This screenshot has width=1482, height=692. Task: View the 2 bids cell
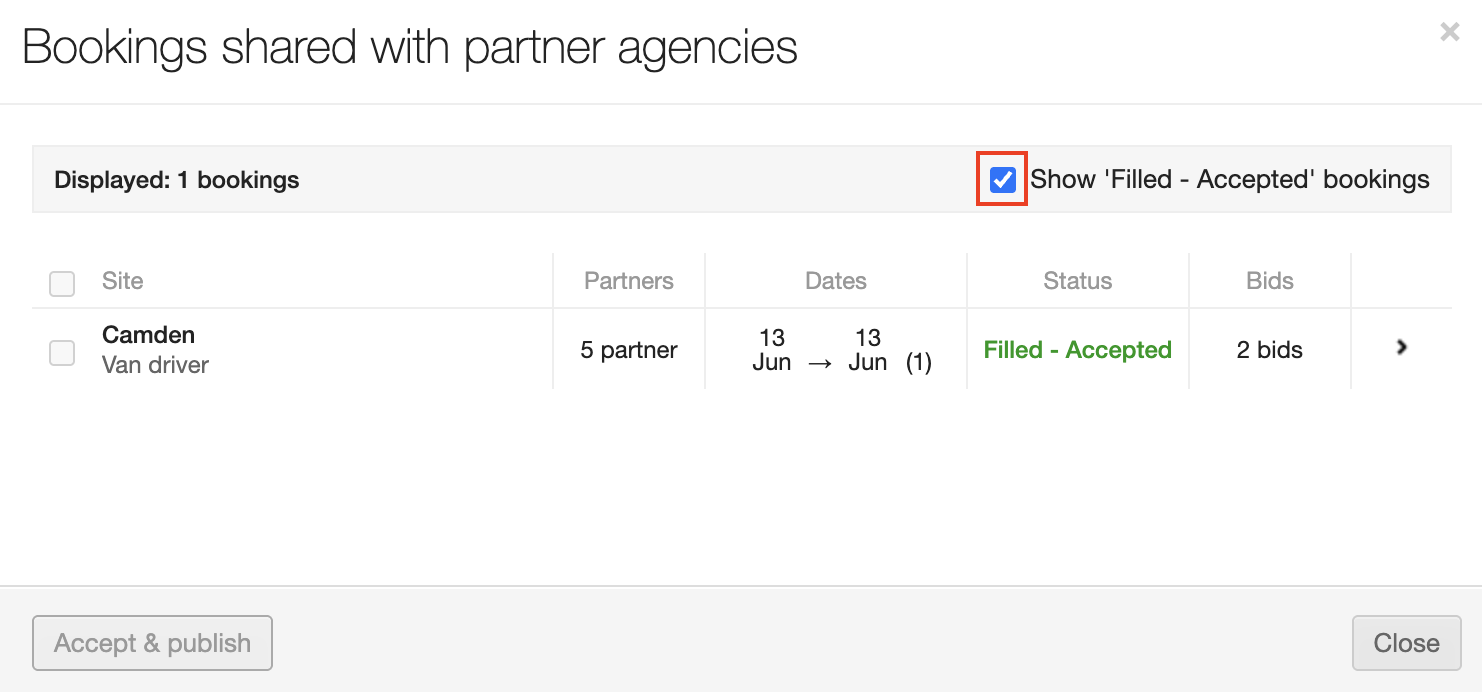coord(1270,350)
